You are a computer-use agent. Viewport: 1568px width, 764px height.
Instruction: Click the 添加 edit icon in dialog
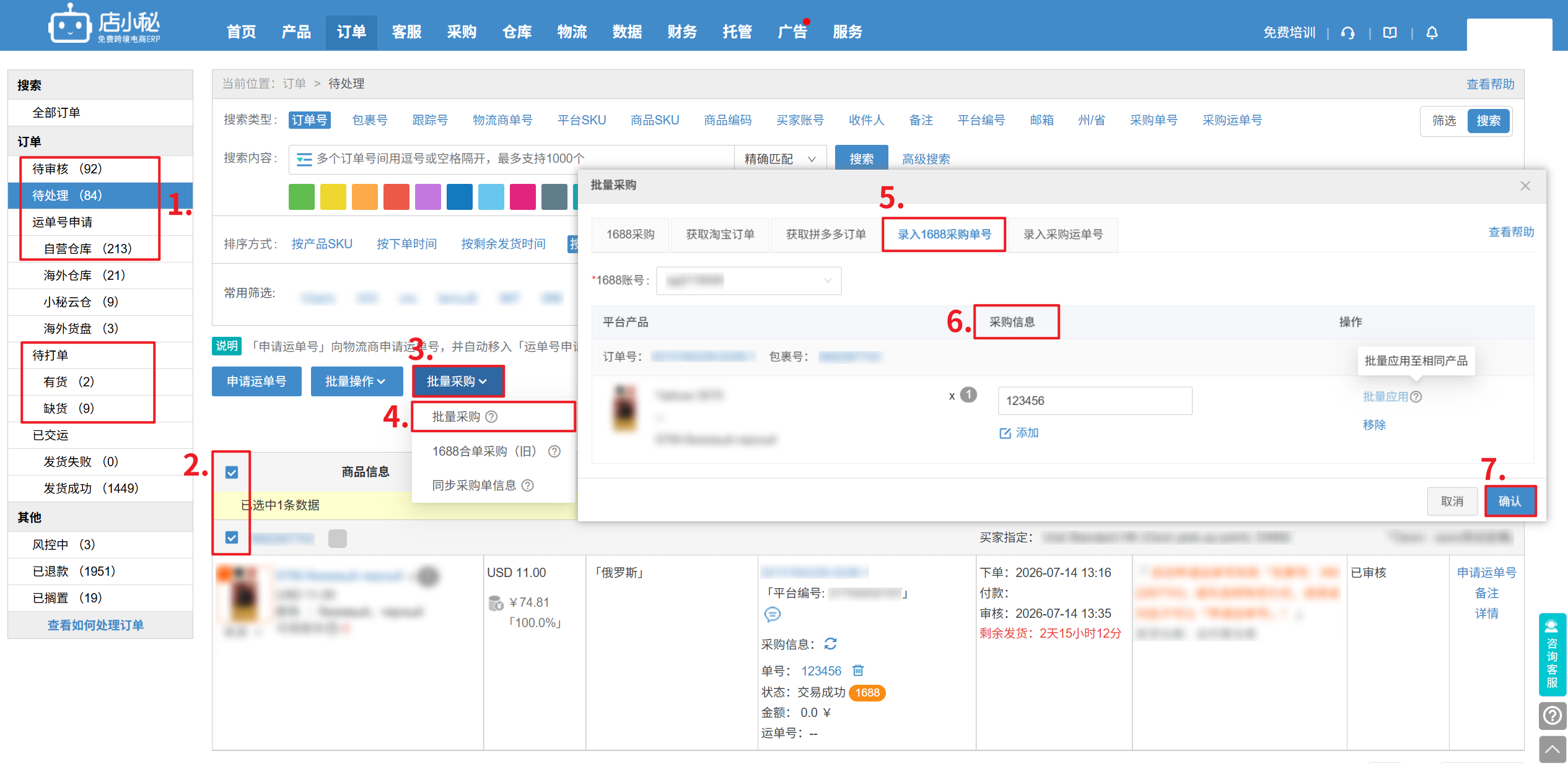[1005, 433]
